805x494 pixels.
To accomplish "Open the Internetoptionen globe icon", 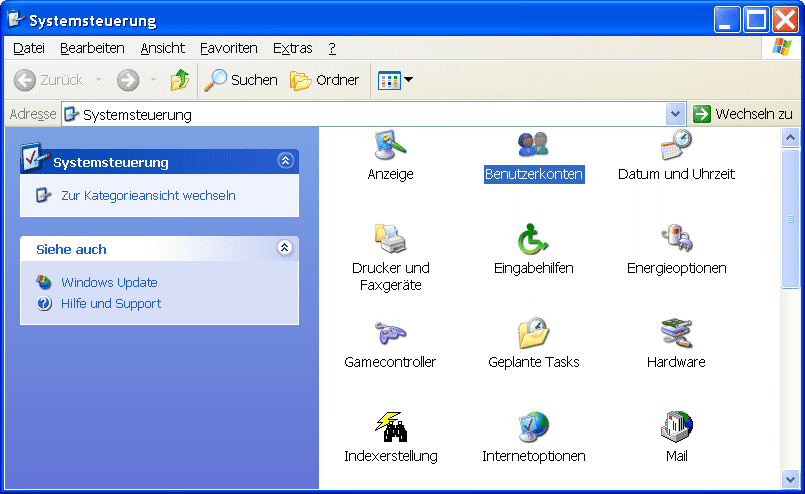I will click(533, 427).
